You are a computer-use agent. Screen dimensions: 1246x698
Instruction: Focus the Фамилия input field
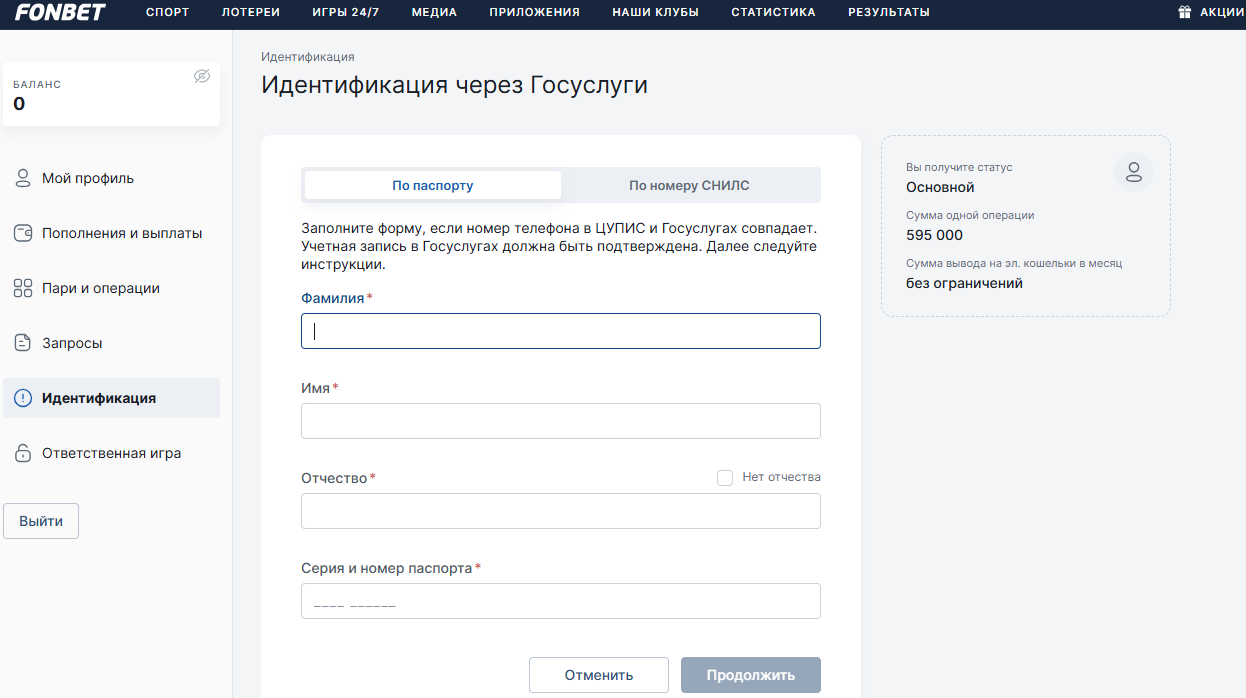[561, 331]
